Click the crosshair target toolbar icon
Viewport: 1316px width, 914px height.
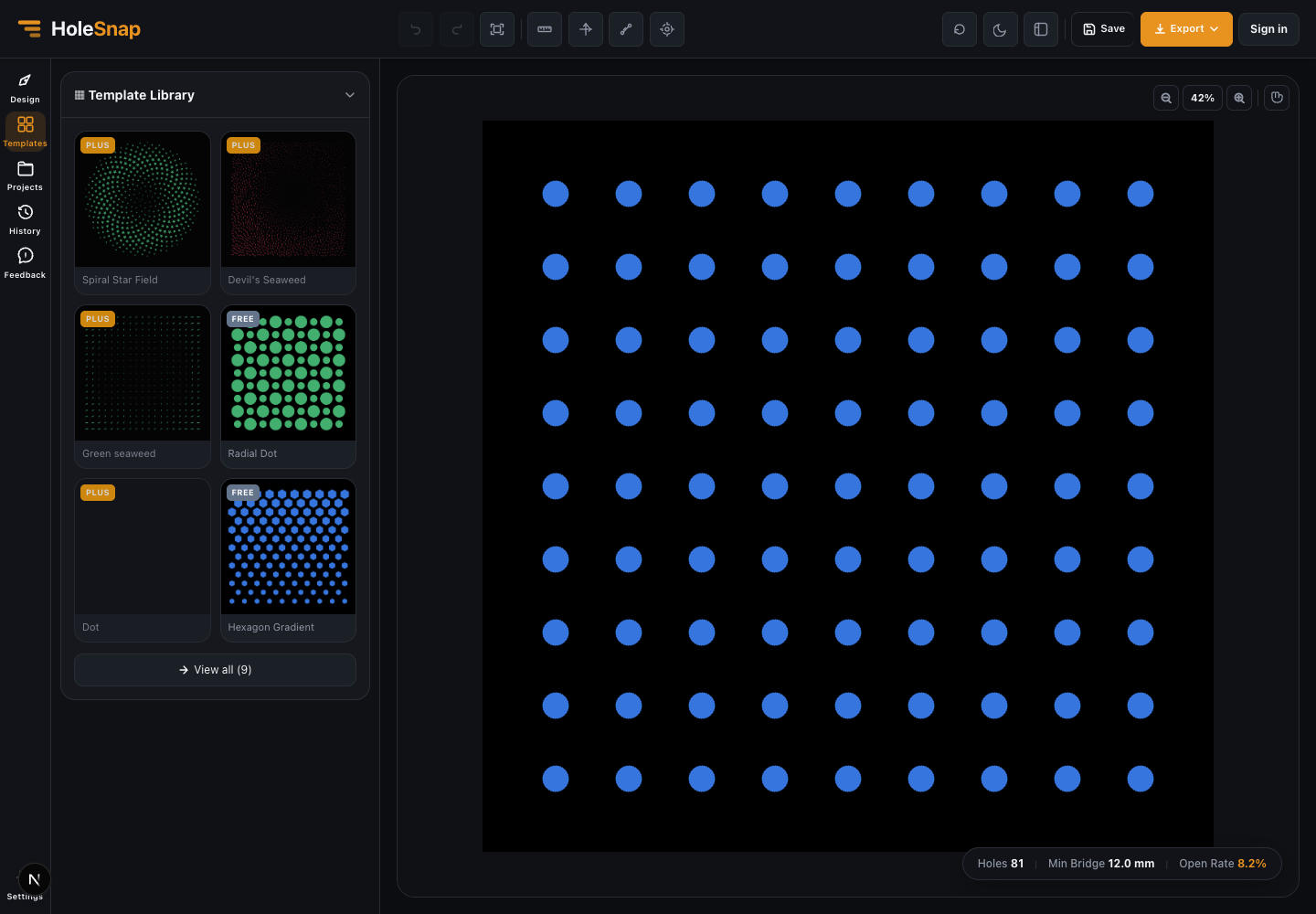pyautogui.click(x=667, y=29)
